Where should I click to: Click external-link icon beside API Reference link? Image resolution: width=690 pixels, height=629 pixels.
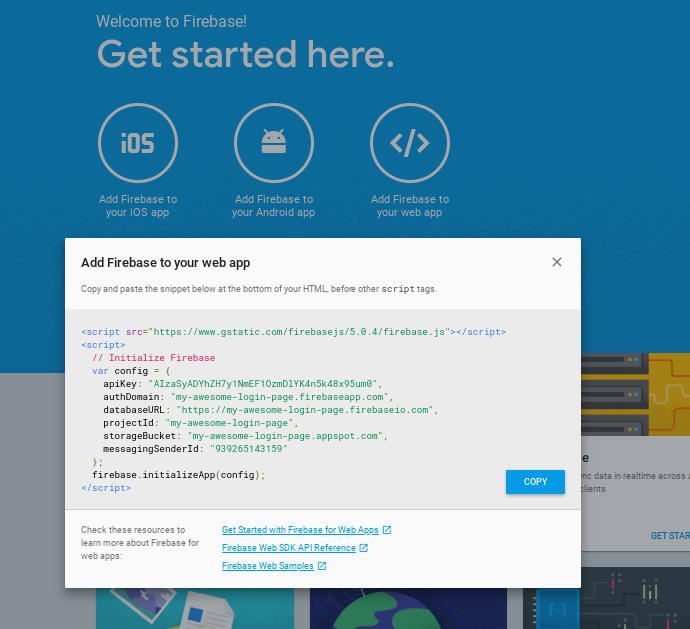pyautogui.click(x=364, y=548)
